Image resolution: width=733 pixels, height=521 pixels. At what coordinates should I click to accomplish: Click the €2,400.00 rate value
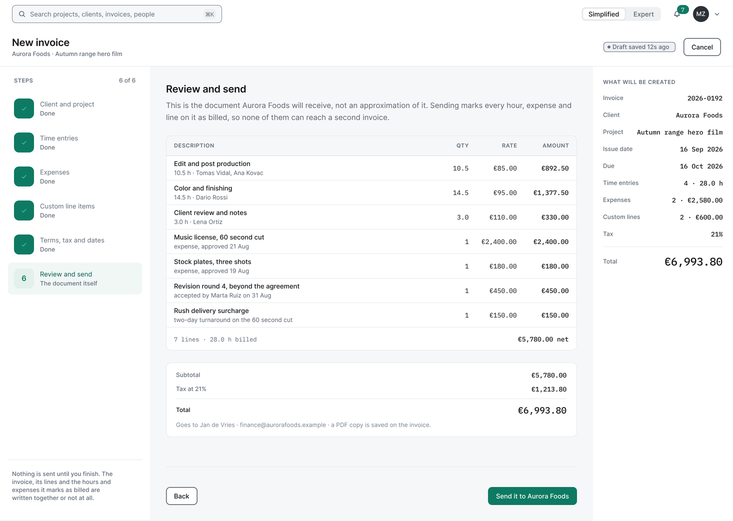tap(499, 242)
